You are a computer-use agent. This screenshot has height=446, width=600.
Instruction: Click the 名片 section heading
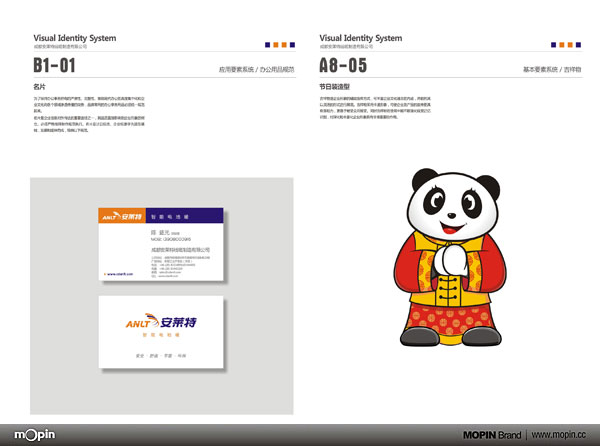point(40,87)
